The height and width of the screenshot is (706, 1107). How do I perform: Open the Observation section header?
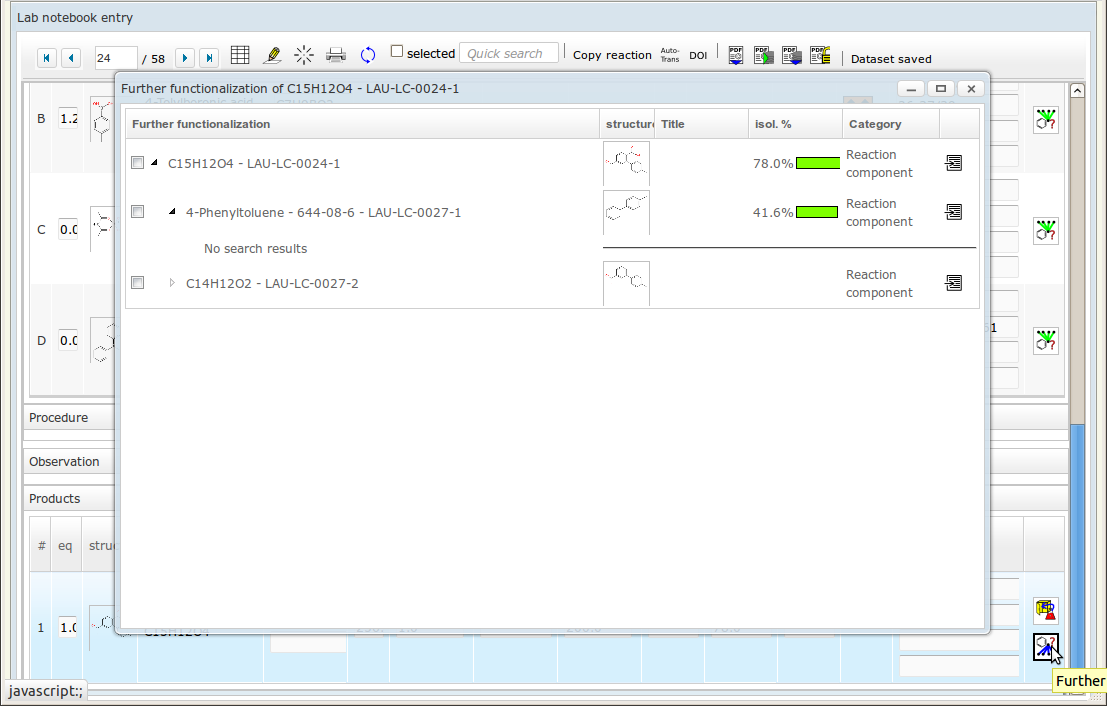[64, 462]
